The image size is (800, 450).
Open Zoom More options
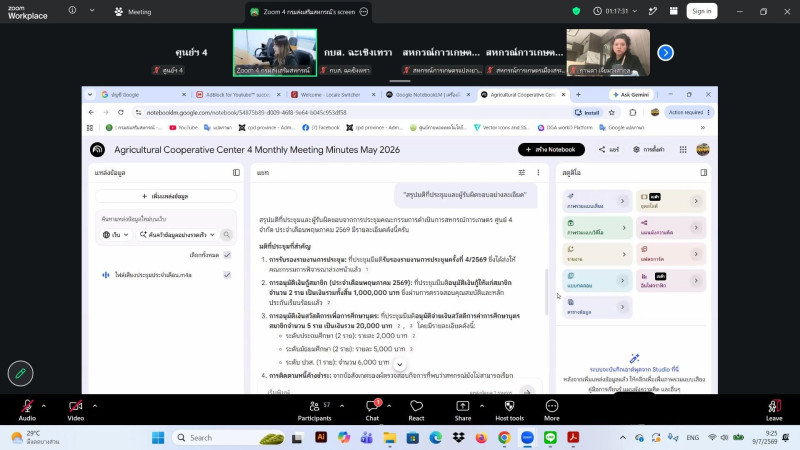[552, 410]
